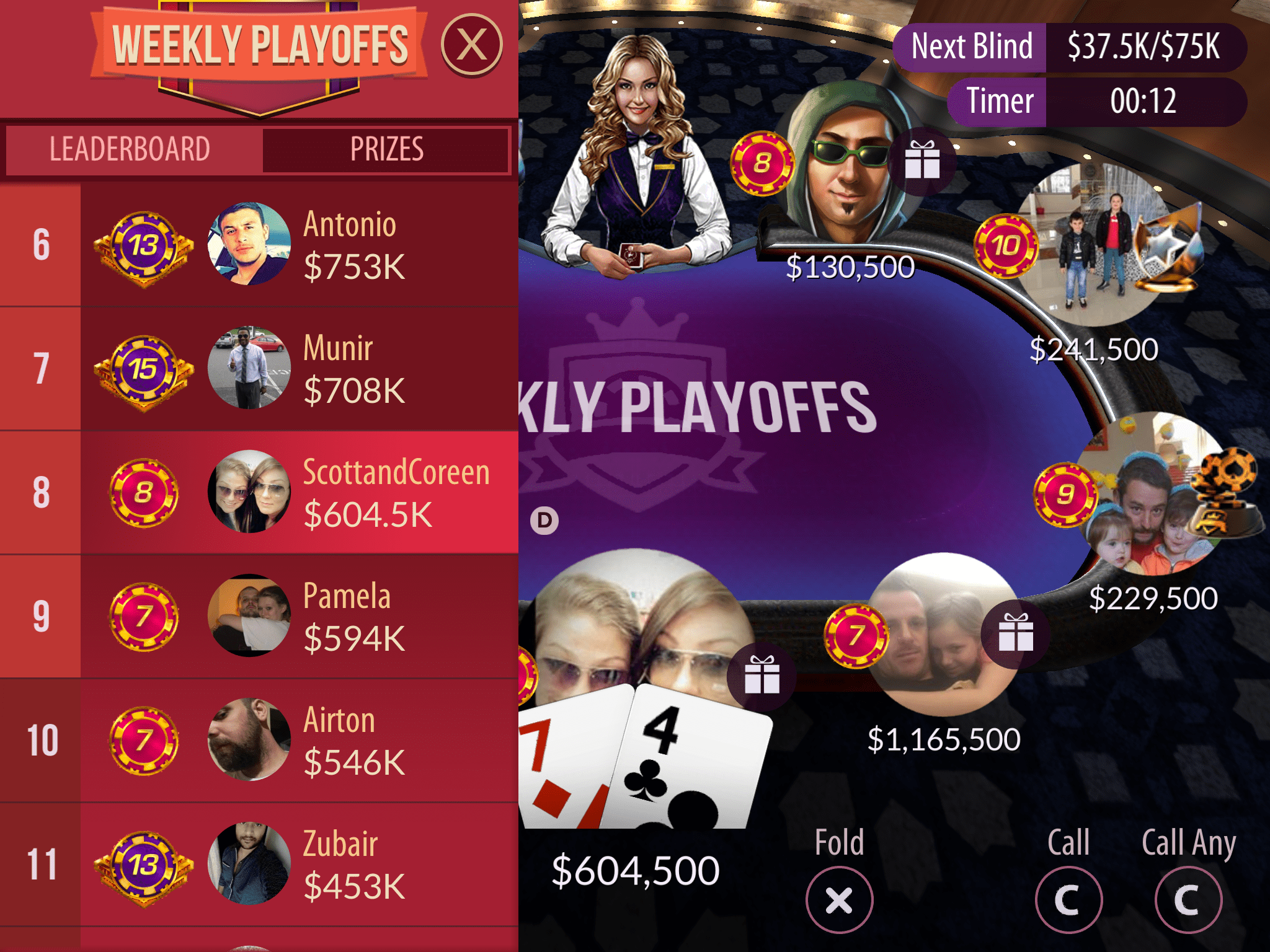Select the Leaderboard tab
The image size is (1270, 952).
pyautogui.click(x=130, y=149)
